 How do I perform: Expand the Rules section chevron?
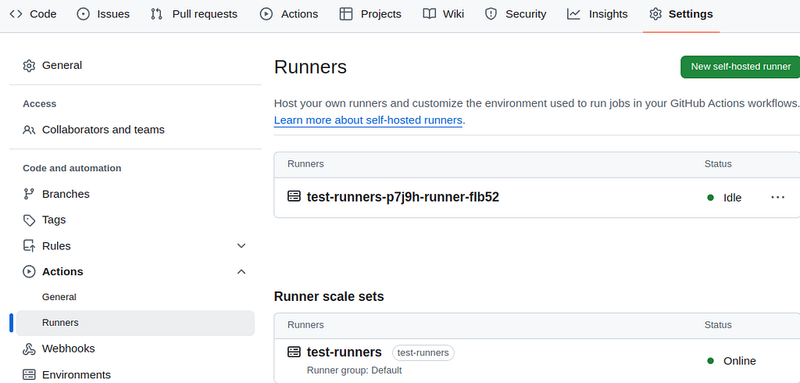point(241,246)
